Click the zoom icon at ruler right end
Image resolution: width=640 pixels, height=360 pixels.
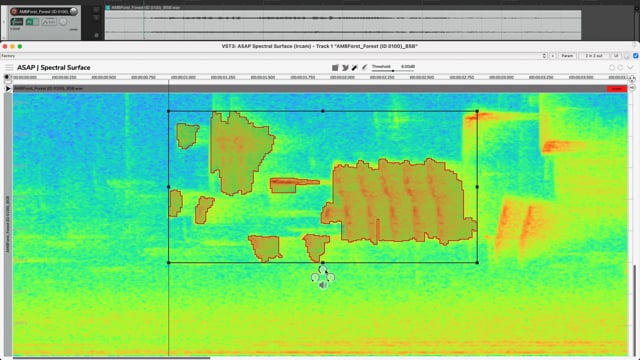(x=632, y=78)
